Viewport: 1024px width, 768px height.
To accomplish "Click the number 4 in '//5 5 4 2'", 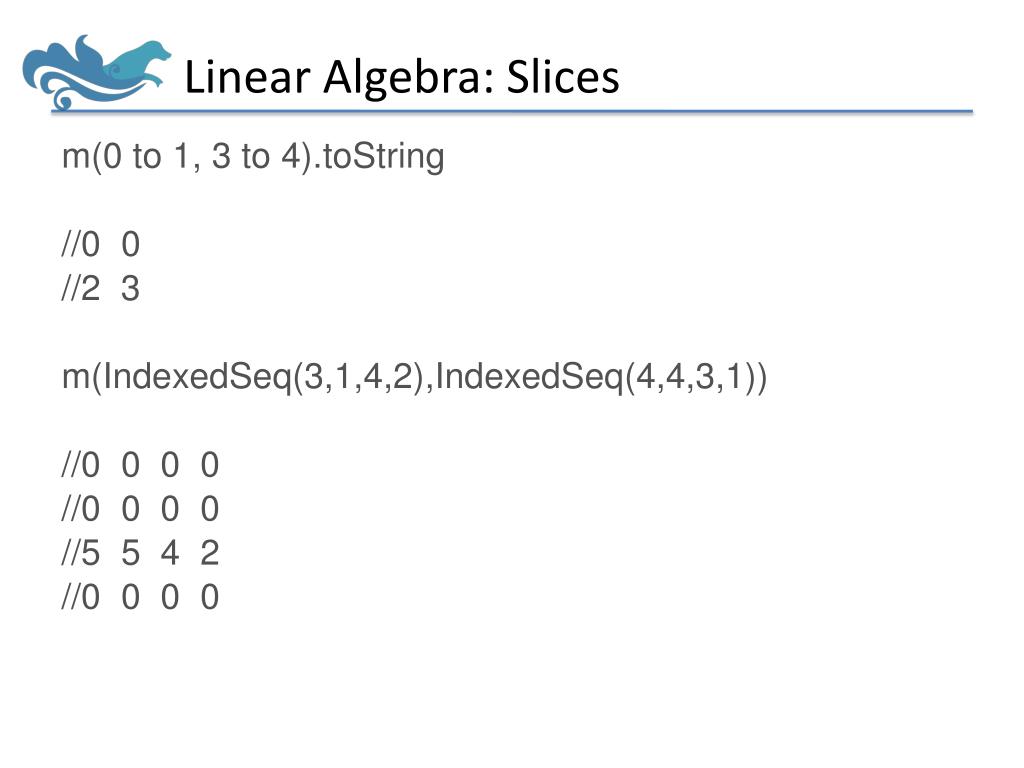I will pos(170,553).
